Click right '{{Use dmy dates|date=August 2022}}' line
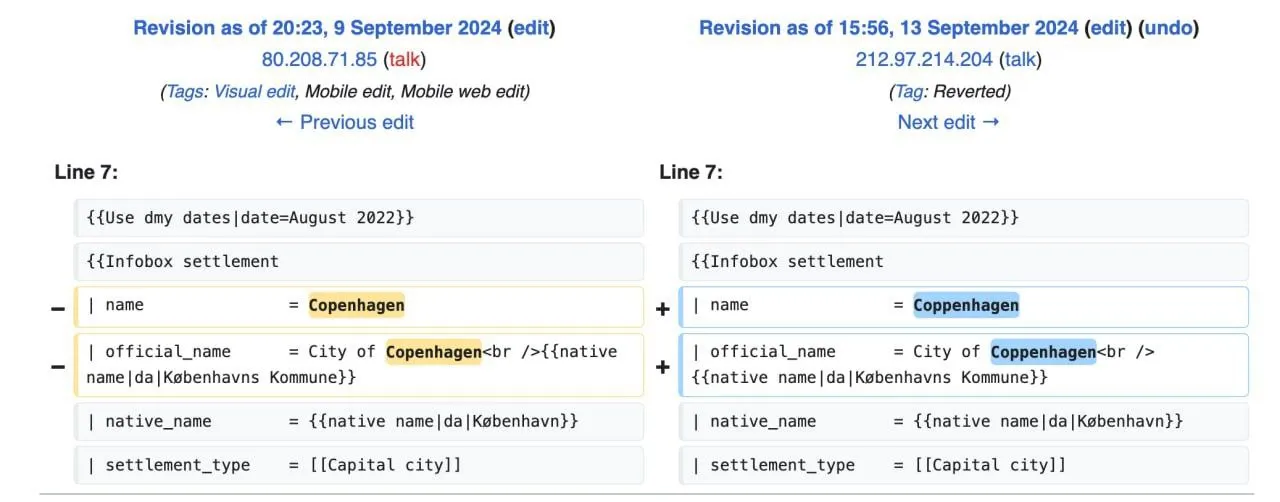Image resolution: width=1280 pixels, height=502 pixels. point(964,218)
